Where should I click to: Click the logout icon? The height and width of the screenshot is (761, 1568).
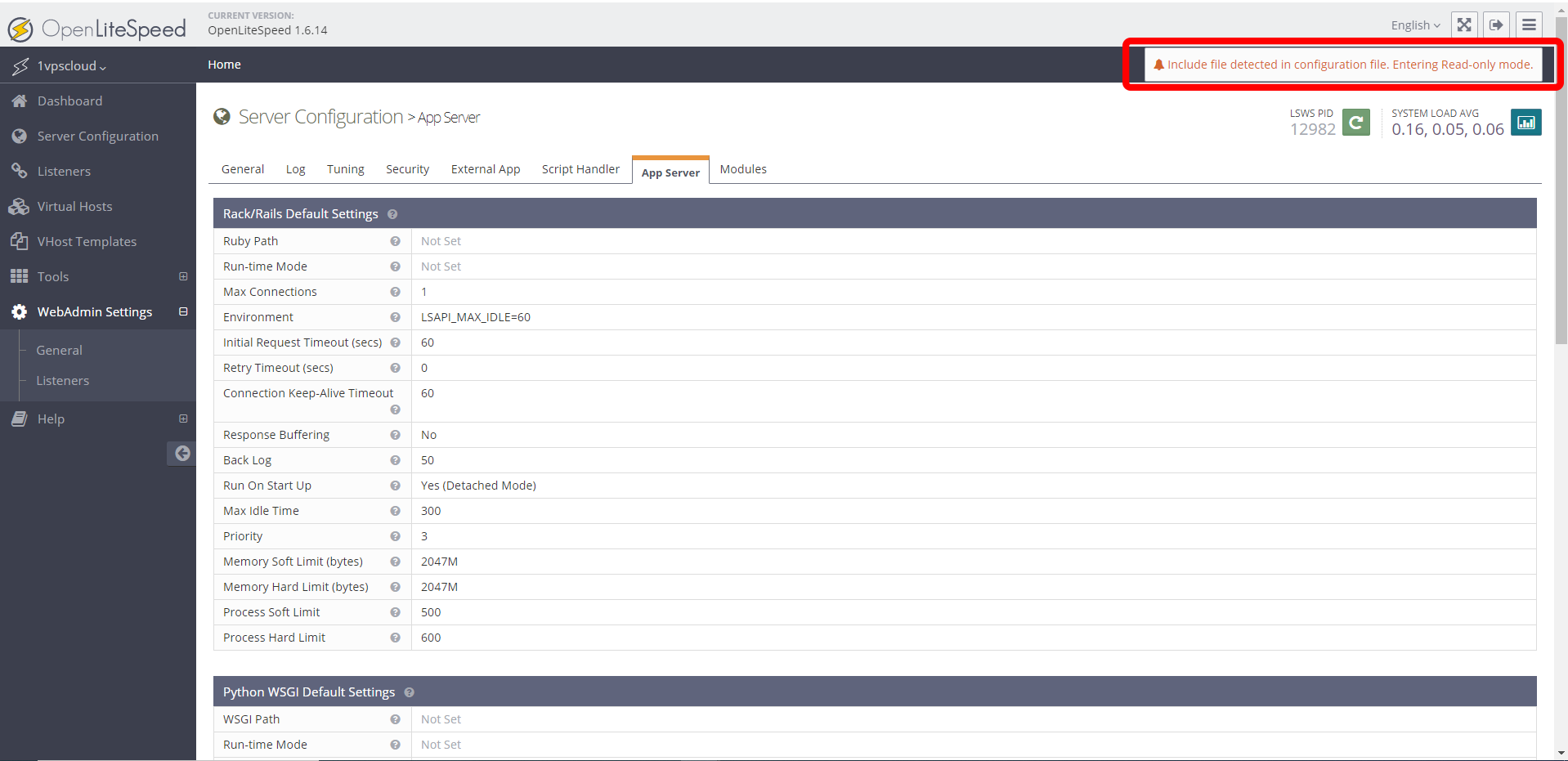(x=1496, y=25)
